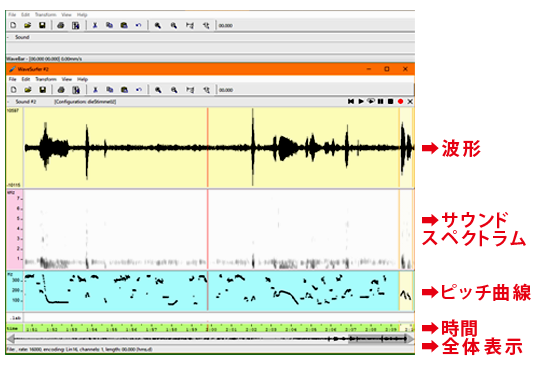This screenshot has width=540, height=370.
Task: Start playback with the Play button
Action: [x=361, y=101]
